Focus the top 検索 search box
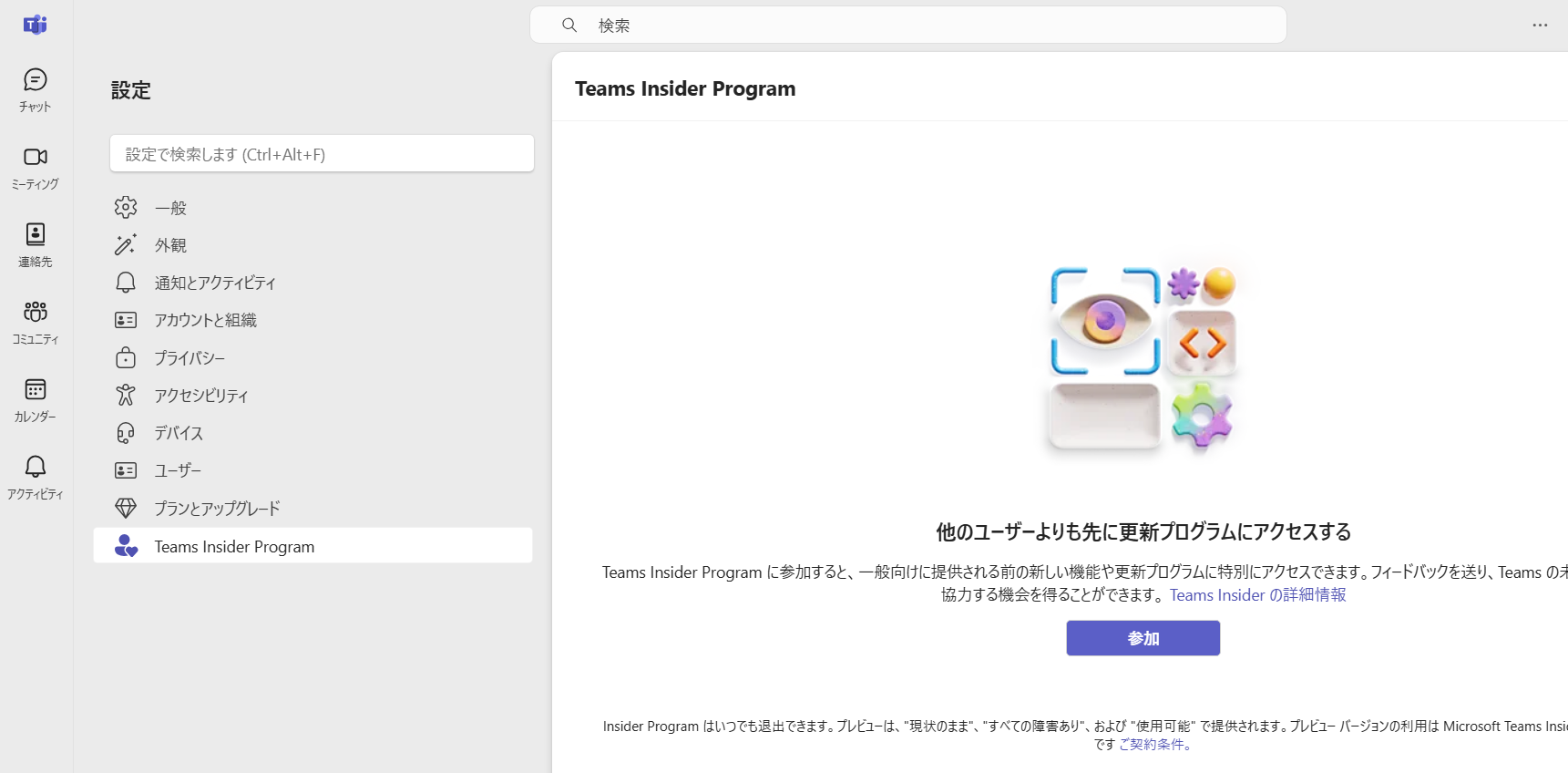This screenshot has height=773, width=1568. [907, 25]
